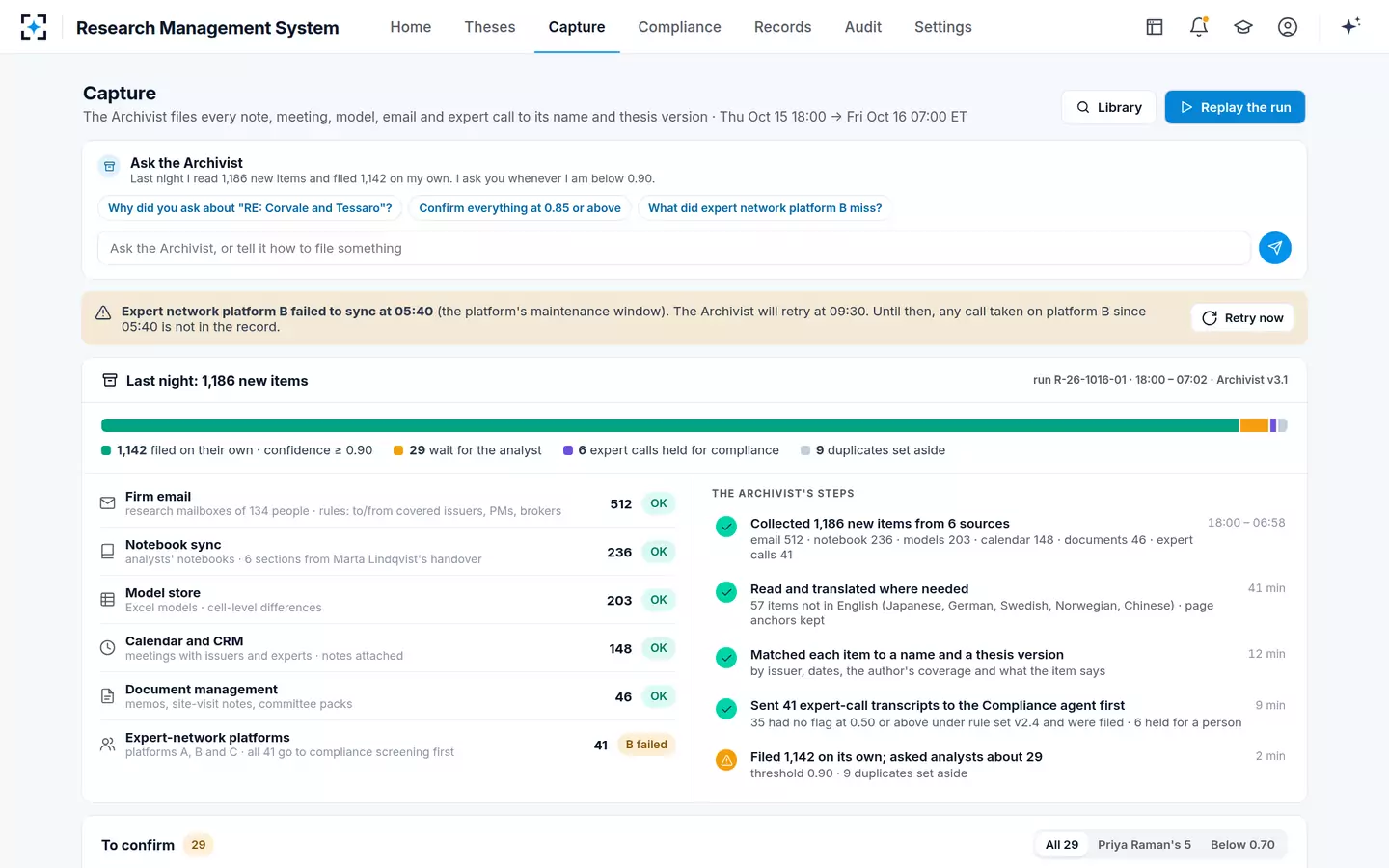Click check icon for Read and translated step
The image size is (1389, 868).
726,592
